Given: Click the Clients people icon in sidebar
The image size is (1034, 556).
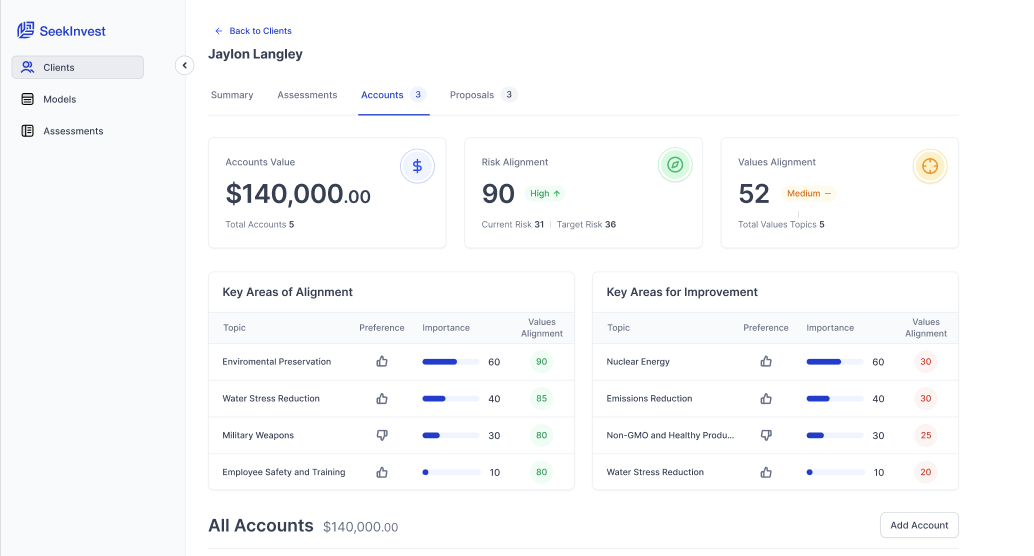Looking at the screenshot, I should (x=27, y=67).
